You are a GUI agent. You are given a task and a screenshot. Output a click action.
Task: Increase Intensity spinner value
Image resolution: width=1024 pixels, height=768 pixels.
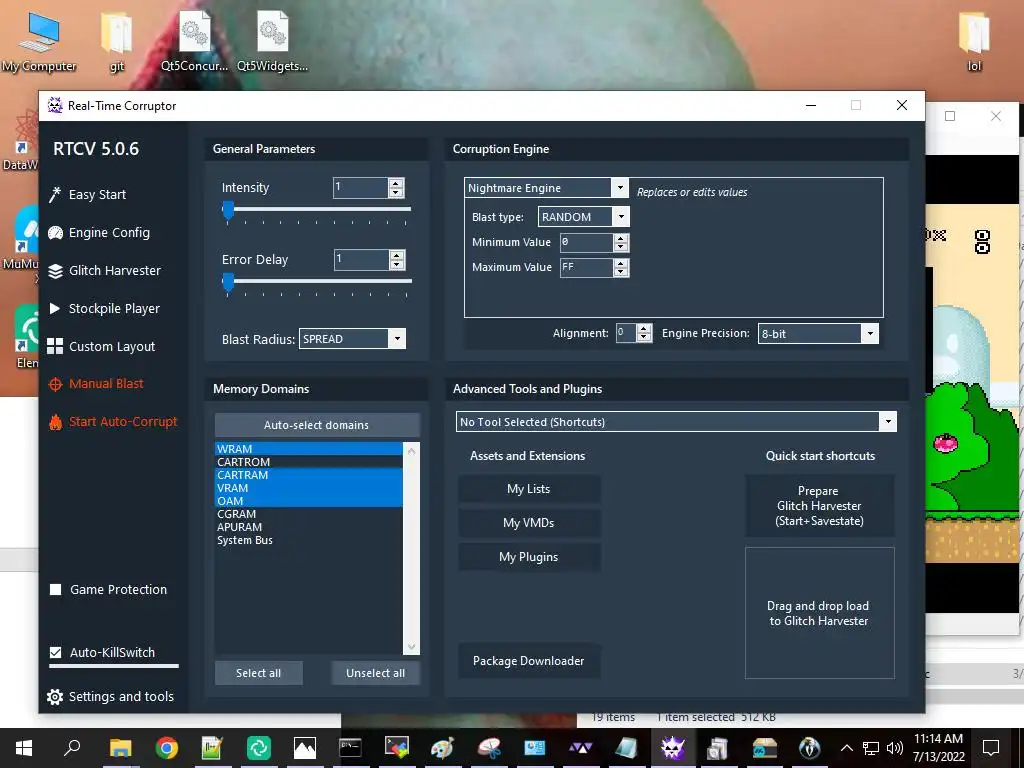coord(396,184)
